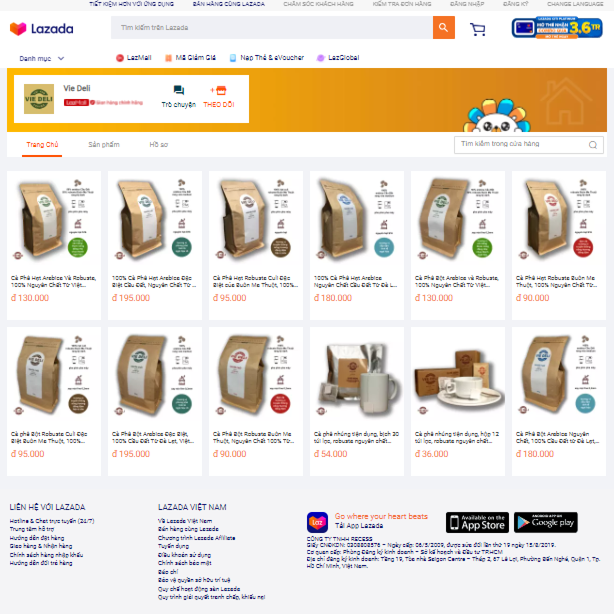Open the LazMall shortcut

(x=134, y=58)
